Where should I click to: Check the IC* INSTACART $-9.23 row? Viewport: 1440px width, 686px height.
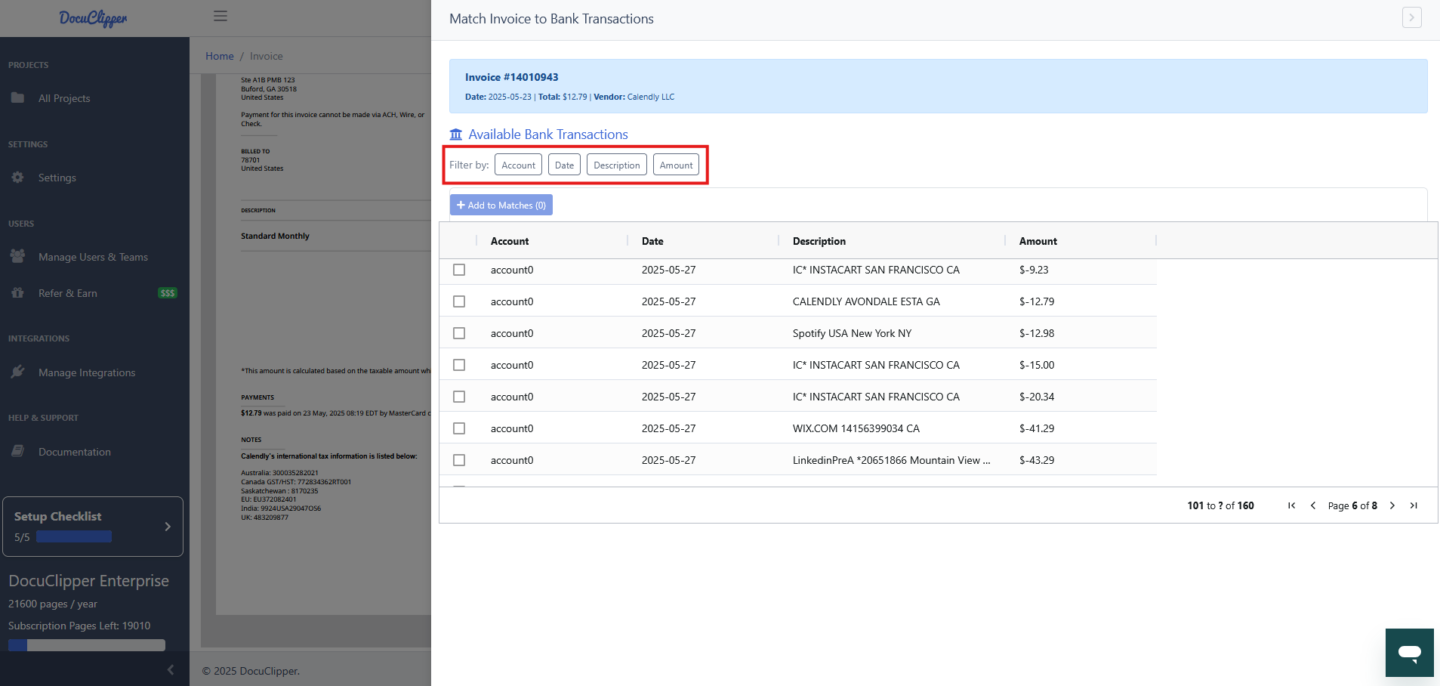(x=459, y=270)
